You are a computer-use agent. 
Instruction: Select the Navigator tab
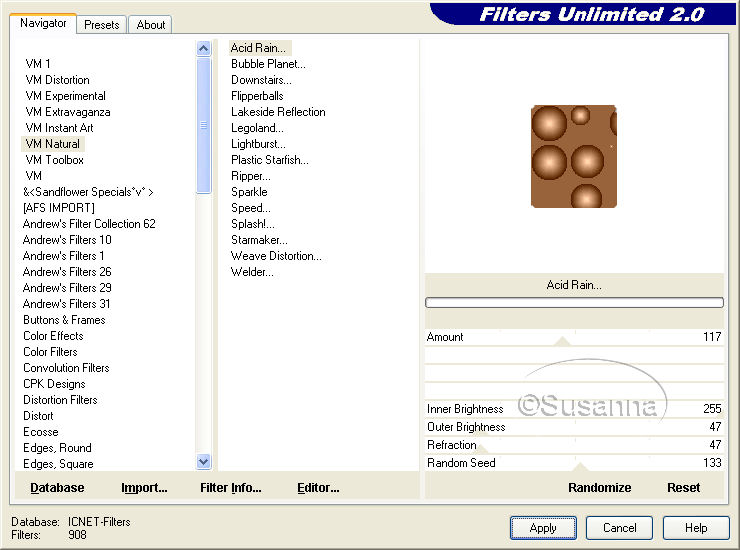tap(43, 23)
